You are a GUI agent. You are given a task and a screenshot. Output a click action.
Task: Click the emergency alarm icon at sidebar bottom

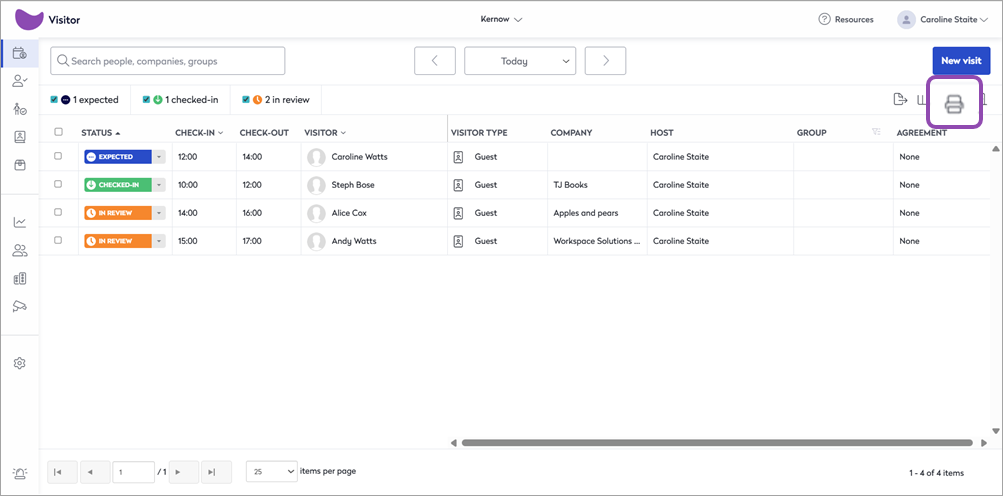[x=19, y=473]
